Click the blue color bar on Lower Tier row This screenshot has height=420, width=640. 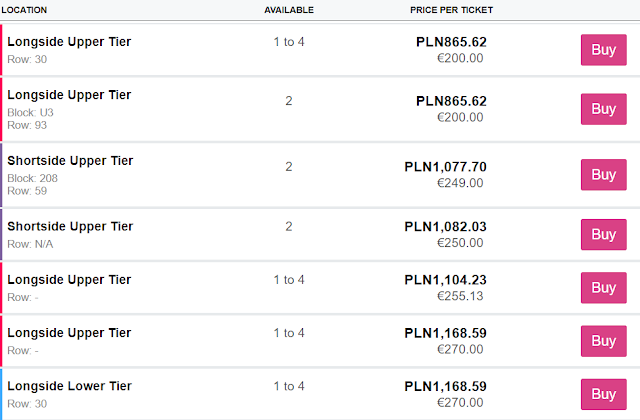pos(2,394)
